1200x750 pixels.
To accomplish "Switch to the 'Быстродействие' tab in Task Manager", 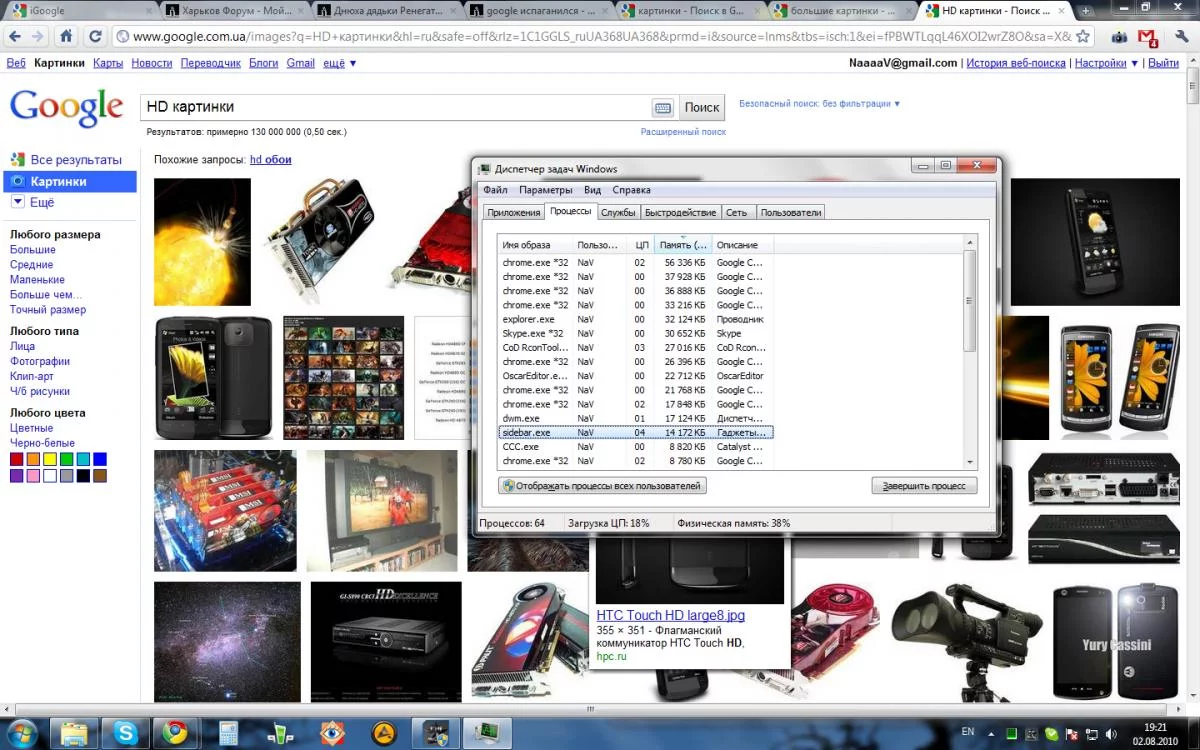I will coord(680,212).
